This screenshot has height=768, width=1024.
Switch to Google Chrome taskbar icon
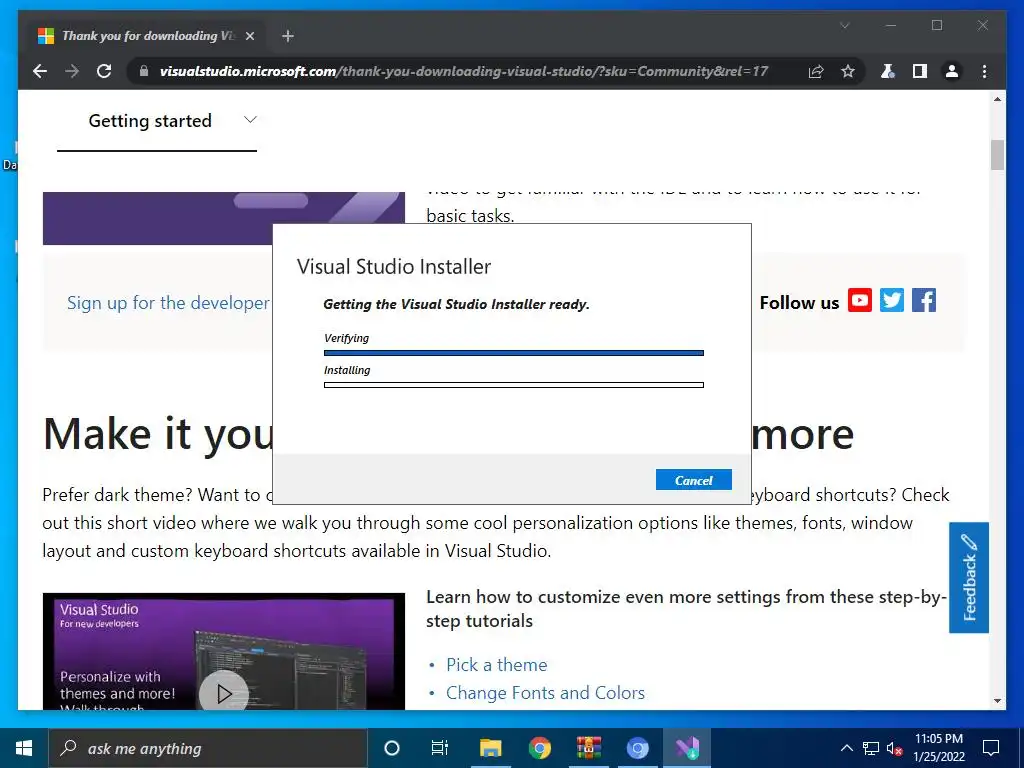tap(539, 748)
